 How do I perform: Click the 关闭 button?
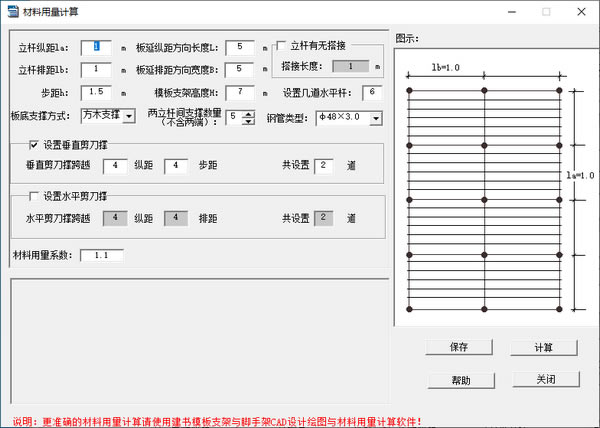(544, 380)
